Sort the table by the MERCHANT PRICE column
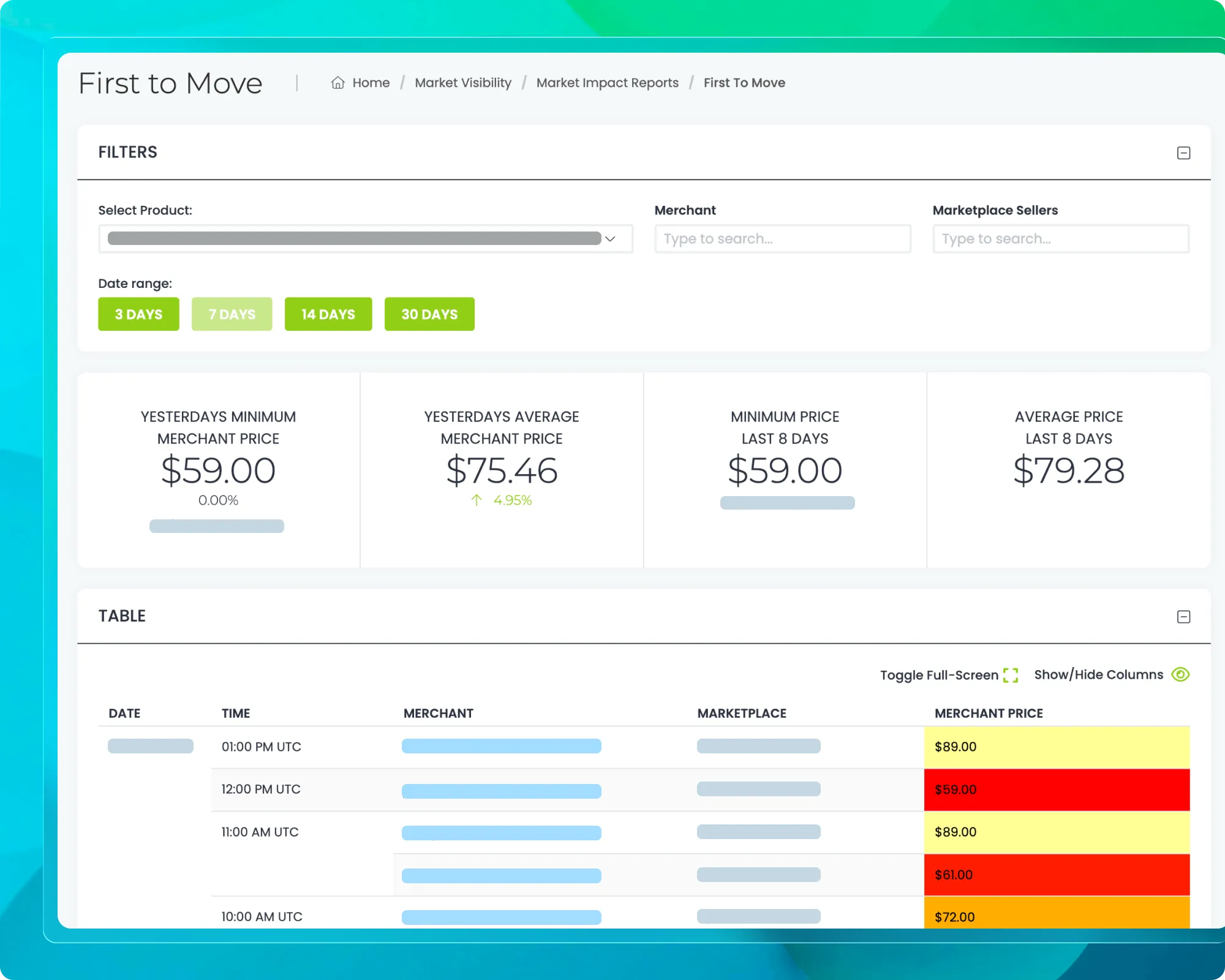This screenshot has width=1225, height=980. click(988, 713)
